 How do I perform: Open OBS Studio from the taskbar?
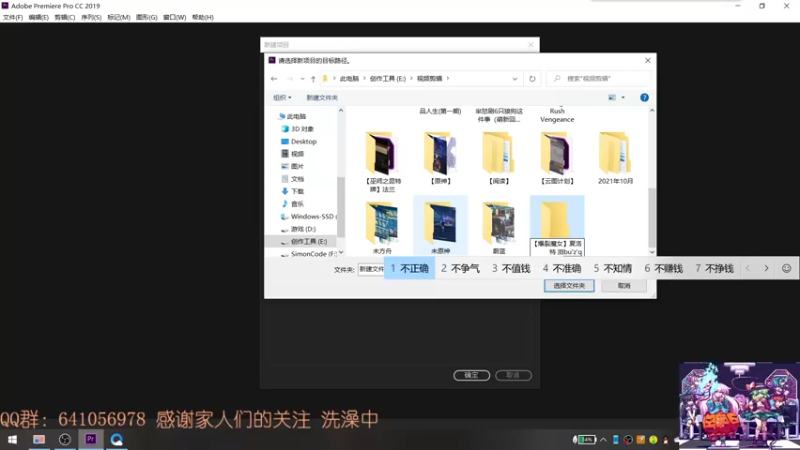coord(65,439)
